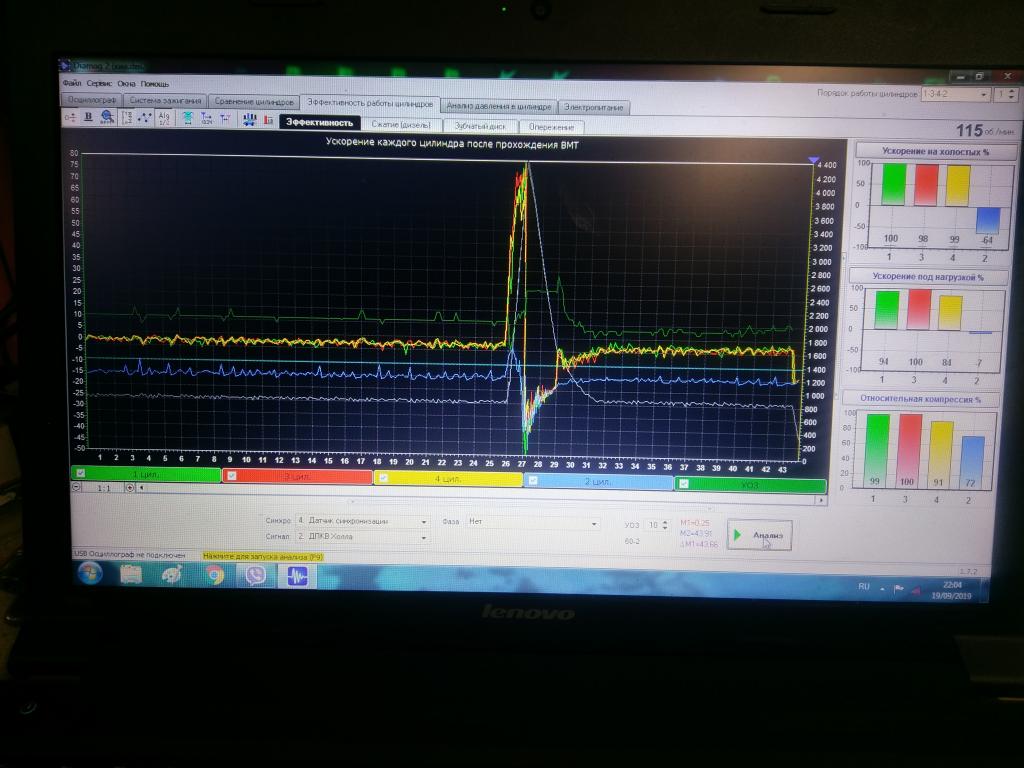Zoom out with the minus button under the graph

coord(77,487)
